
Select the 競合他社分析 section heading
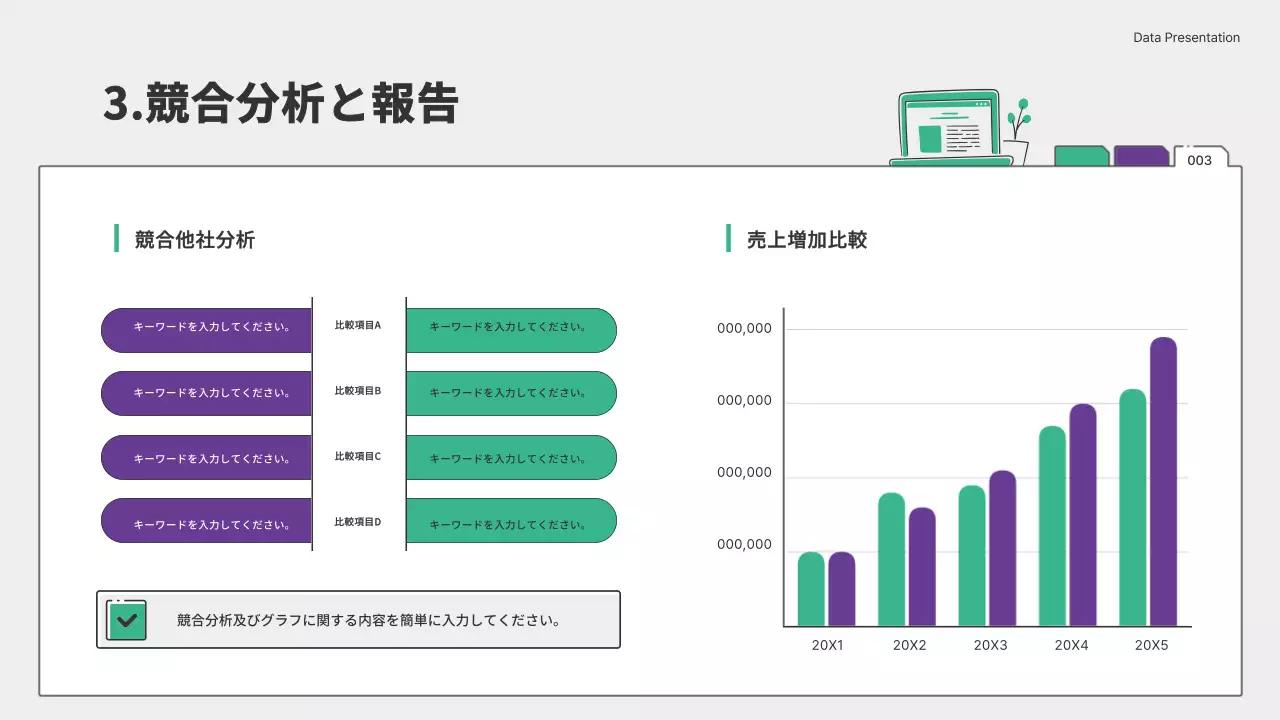pyautogui.click(x=195, y=240)
